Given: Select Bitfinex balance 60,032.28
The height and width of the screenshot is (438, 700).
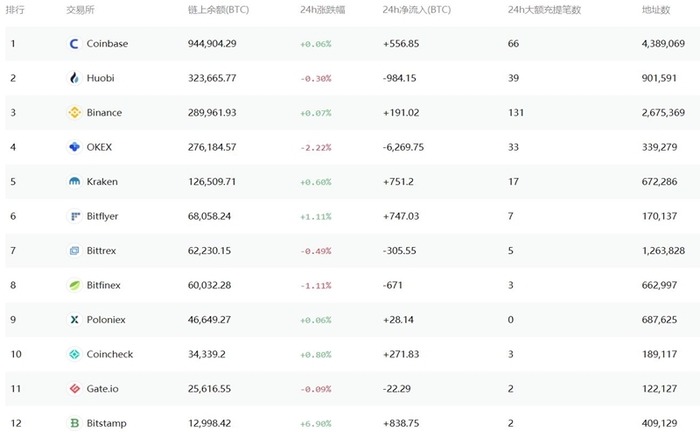Looking at the screenshot, I should [209, 285].
